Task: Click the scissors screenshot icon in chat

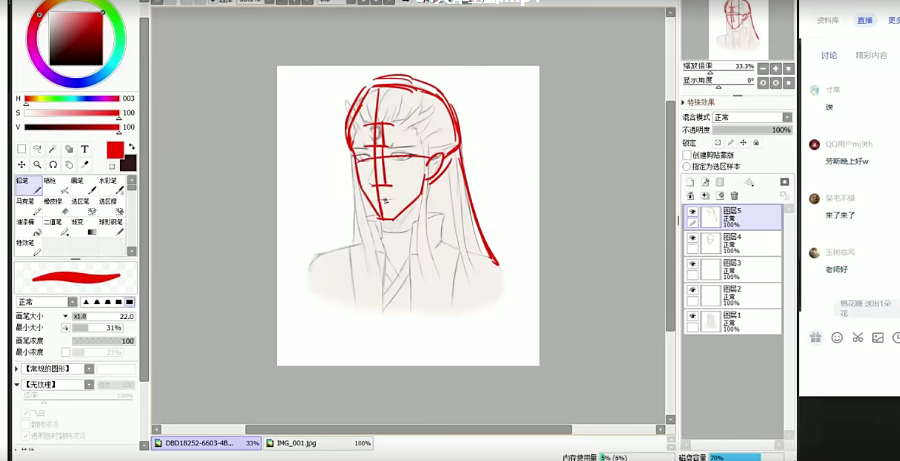Action: tap(857, 338)
